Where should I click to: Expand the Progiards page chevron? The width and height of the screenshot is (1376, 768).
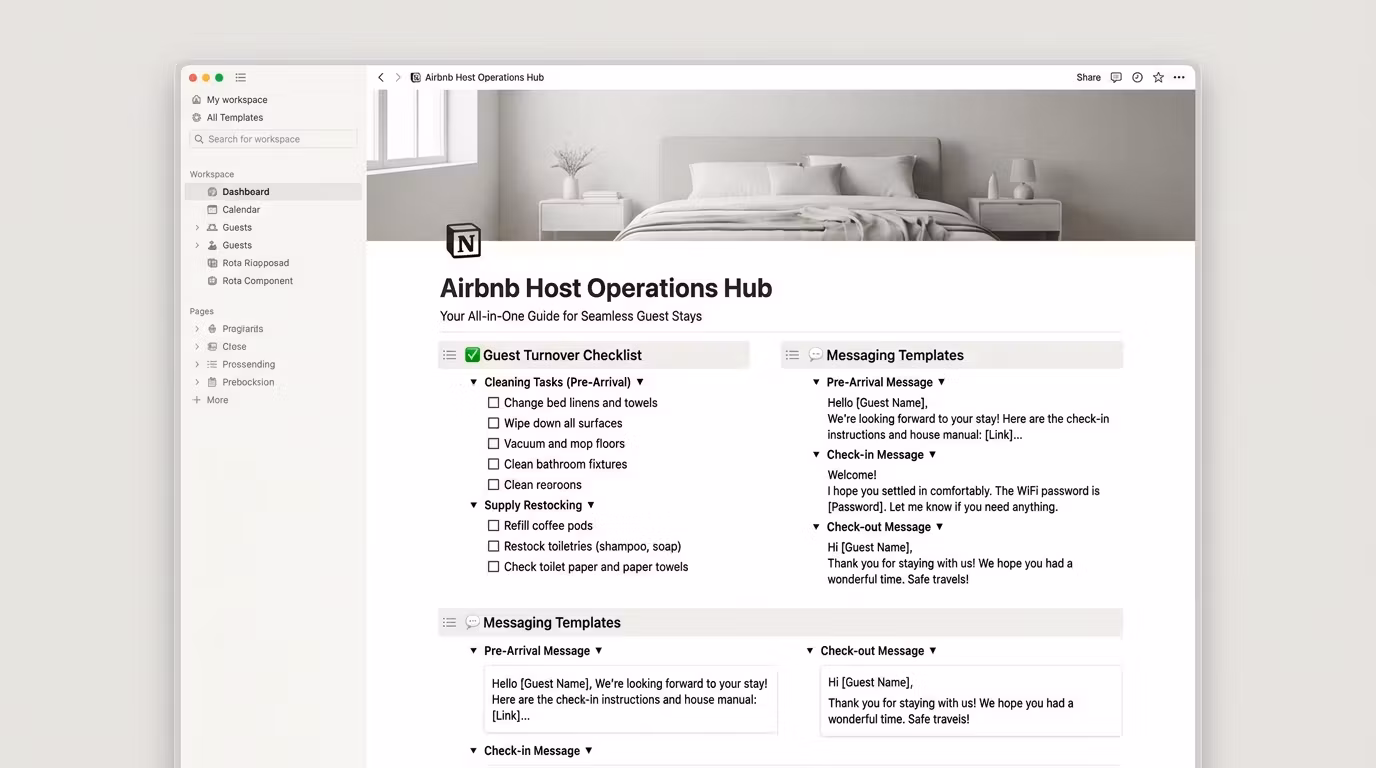click(x=197, y=329)
